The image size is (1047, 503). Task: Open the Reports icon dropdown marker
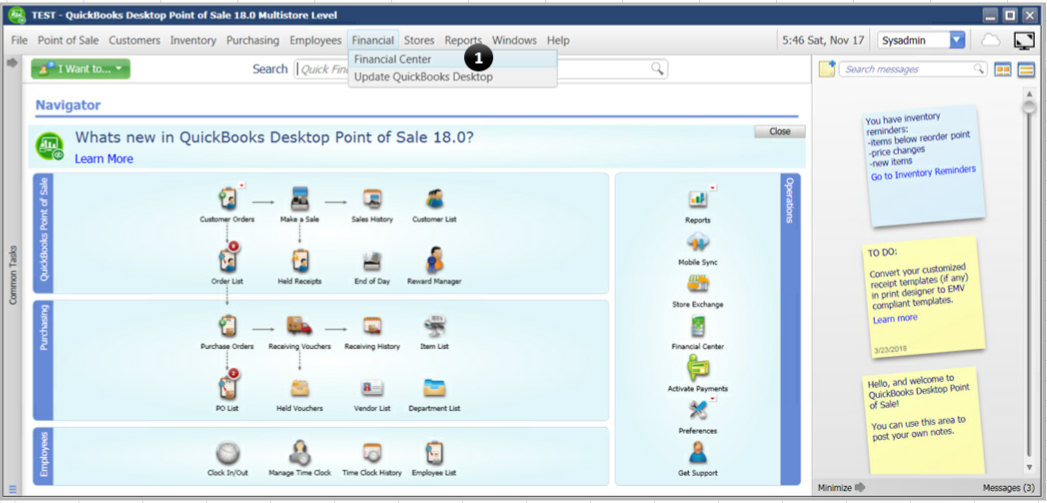point(712,188)
